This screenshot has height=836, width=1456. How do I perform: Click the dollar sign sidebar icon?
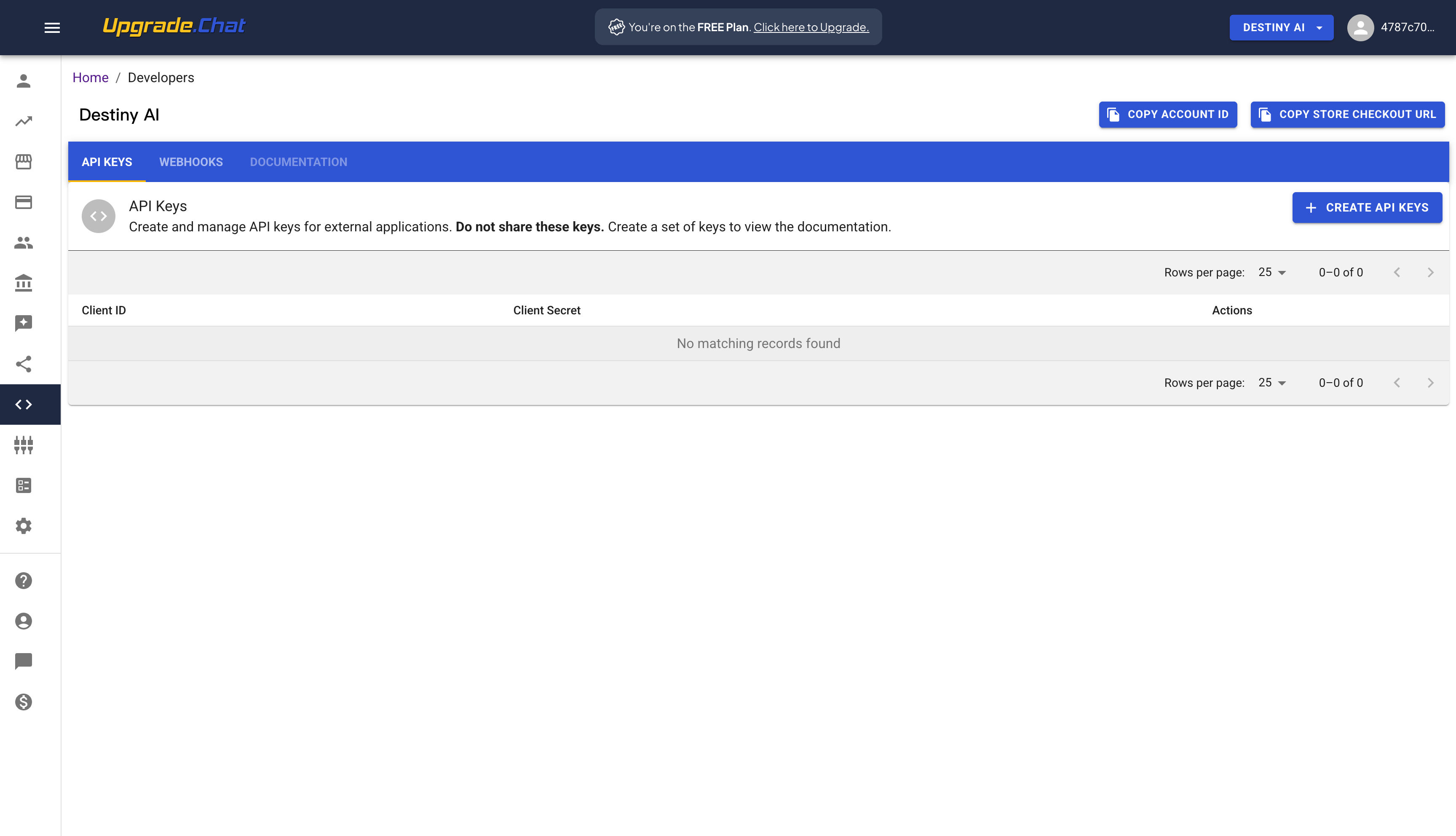pos(24,702)
